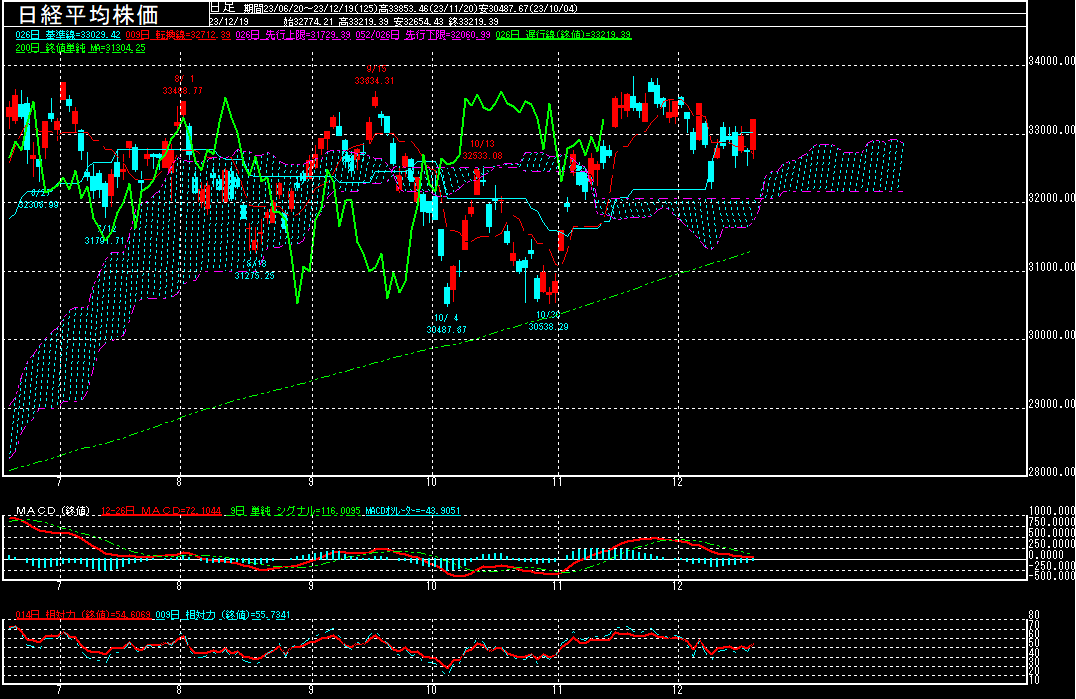Click month 8 on the price chart axis
The width and height of the screenshot is (1076, 699).
180,482
